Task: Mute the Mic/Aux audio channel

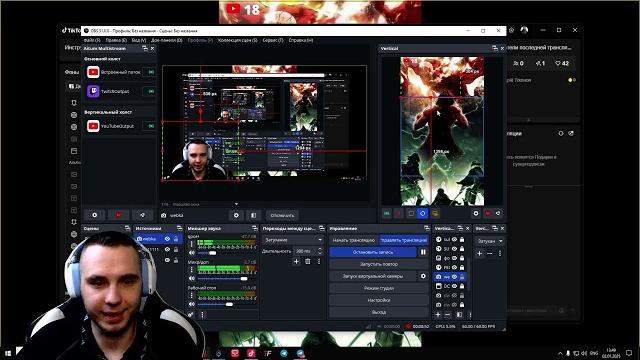Action: tap(191, 278)
